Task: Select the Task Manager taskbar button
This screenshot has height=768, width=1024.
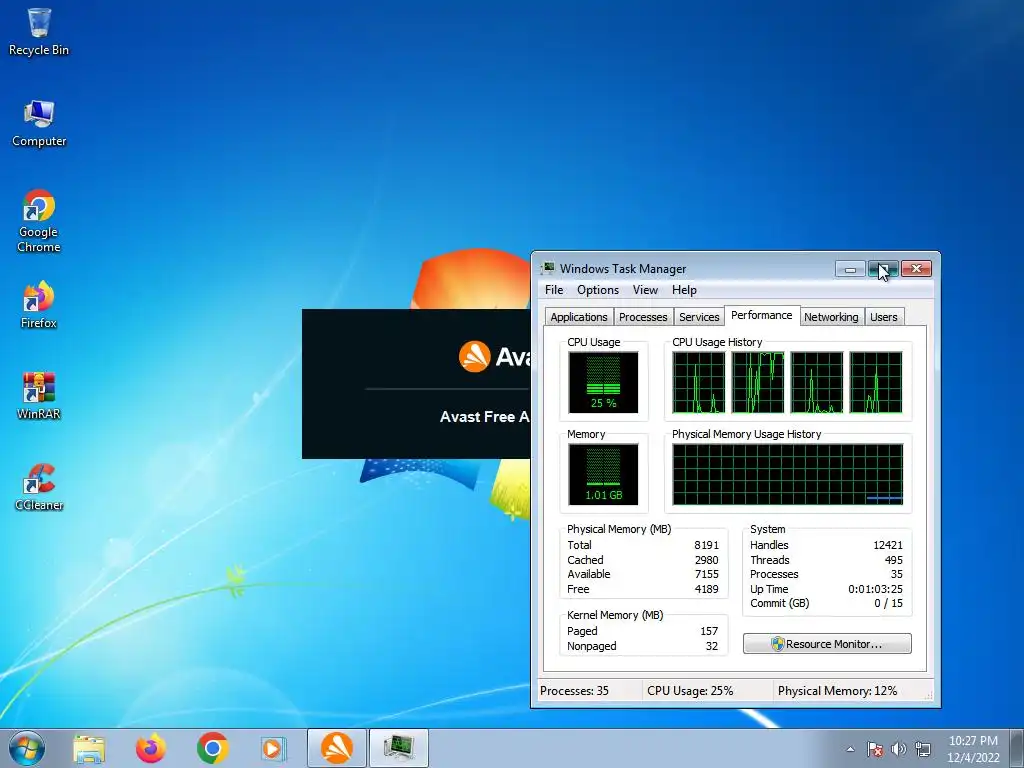Action: (398, 748)
